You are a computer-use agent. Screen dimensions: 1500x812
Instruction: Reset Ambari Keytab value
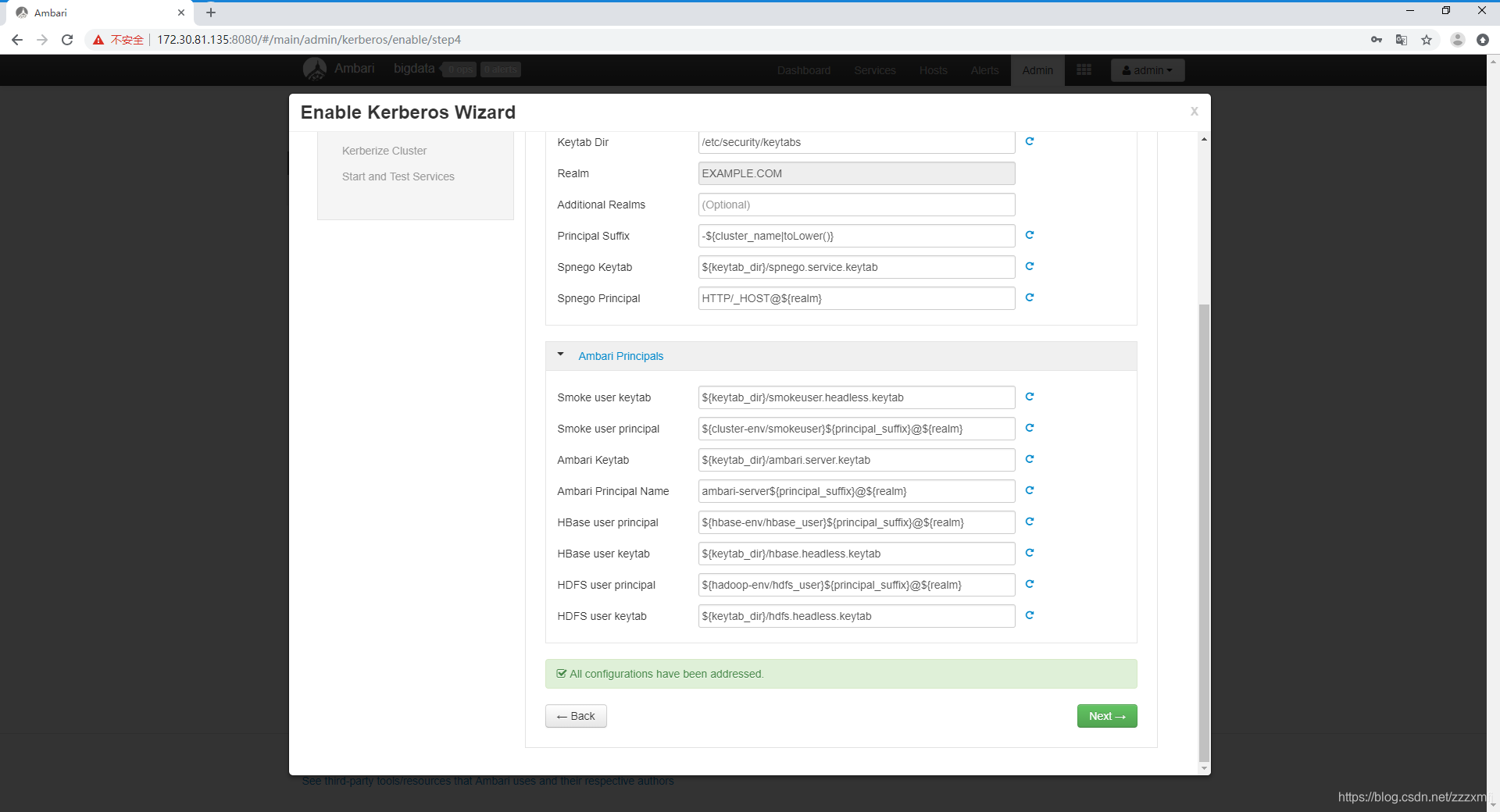tap(1030, 459)
